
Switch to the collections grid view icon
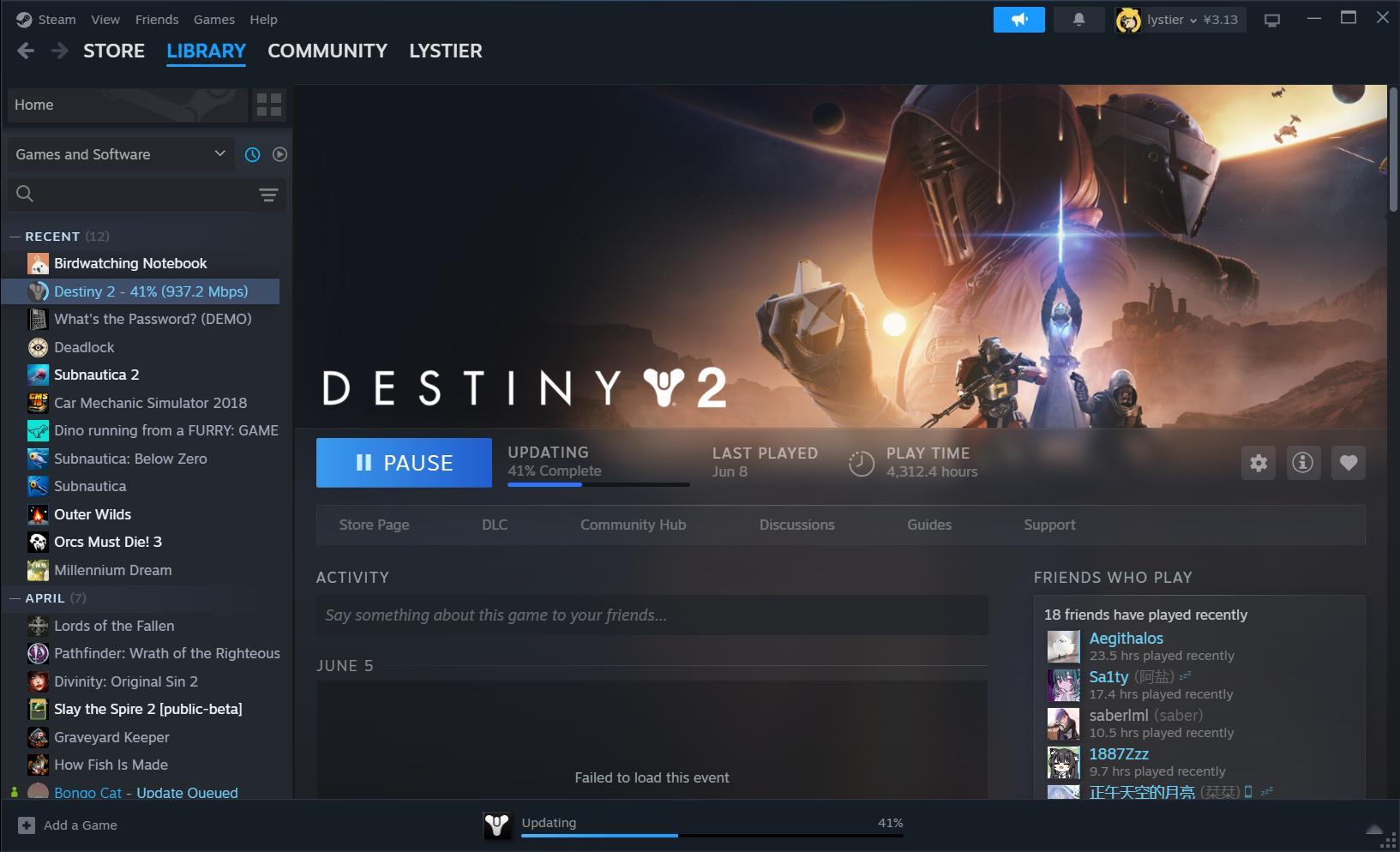coord(269,105)
